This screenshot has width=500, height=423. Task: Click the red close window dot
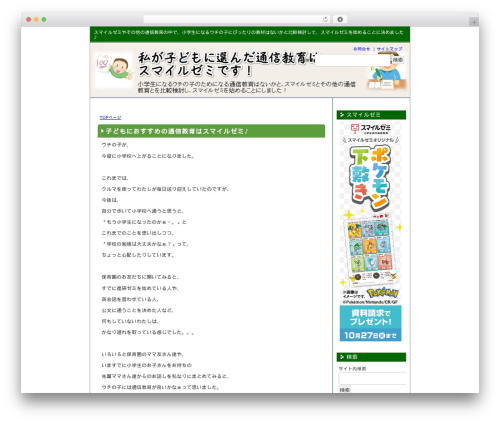29,19
